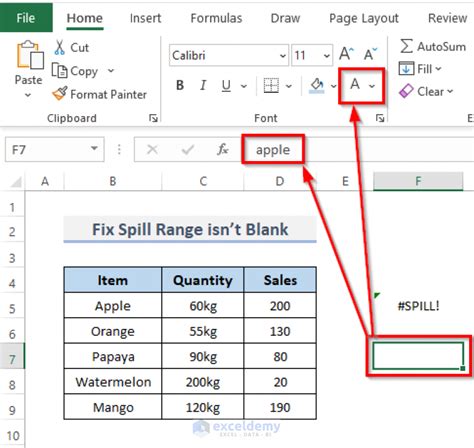Select the sales value 200 cell

tap(280, 306)
